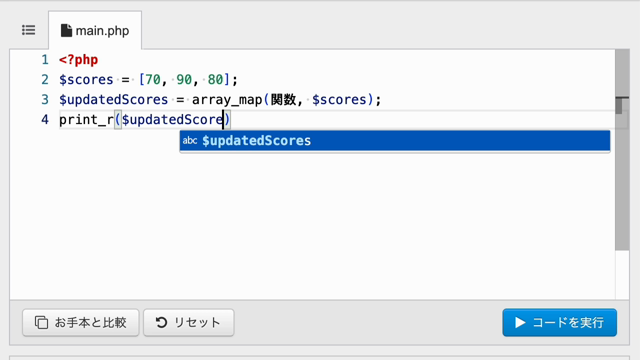Viewport: 640px width, 360px height.
Task: Click line number 2 in gutter
Action: pyautogui.click(x=45, y=80)
